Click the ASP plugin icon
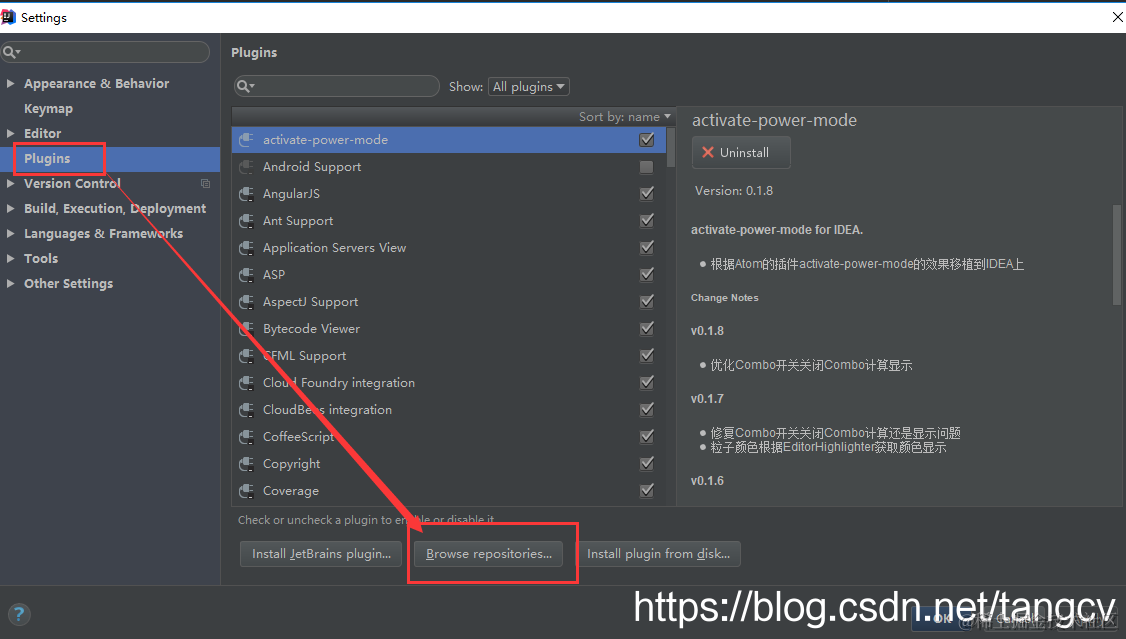This screenshot has height=639, width=1126. [x=246, y=275]
